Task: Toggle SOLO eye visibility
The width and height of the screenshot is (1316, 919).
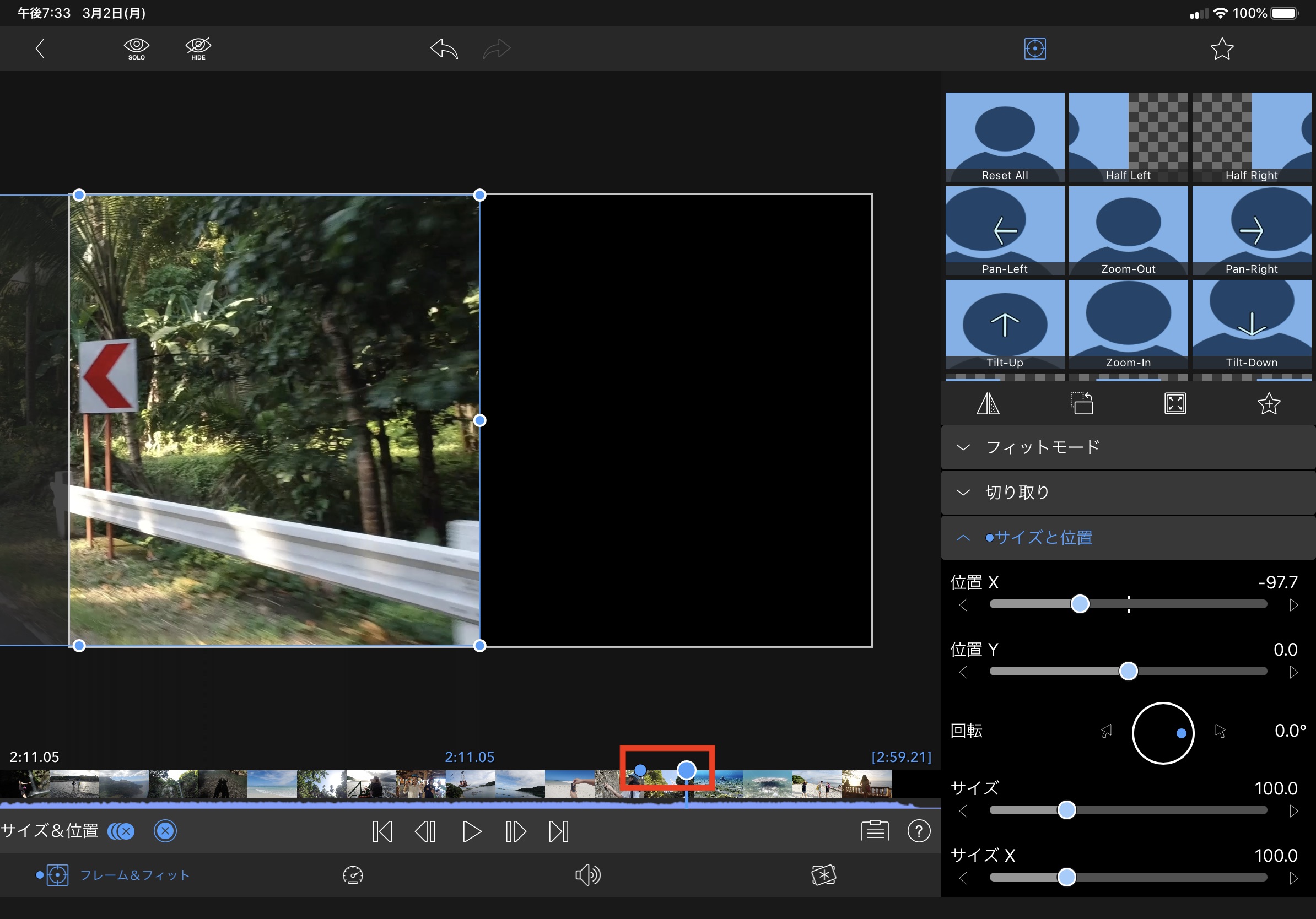Action: pos(137,48)
